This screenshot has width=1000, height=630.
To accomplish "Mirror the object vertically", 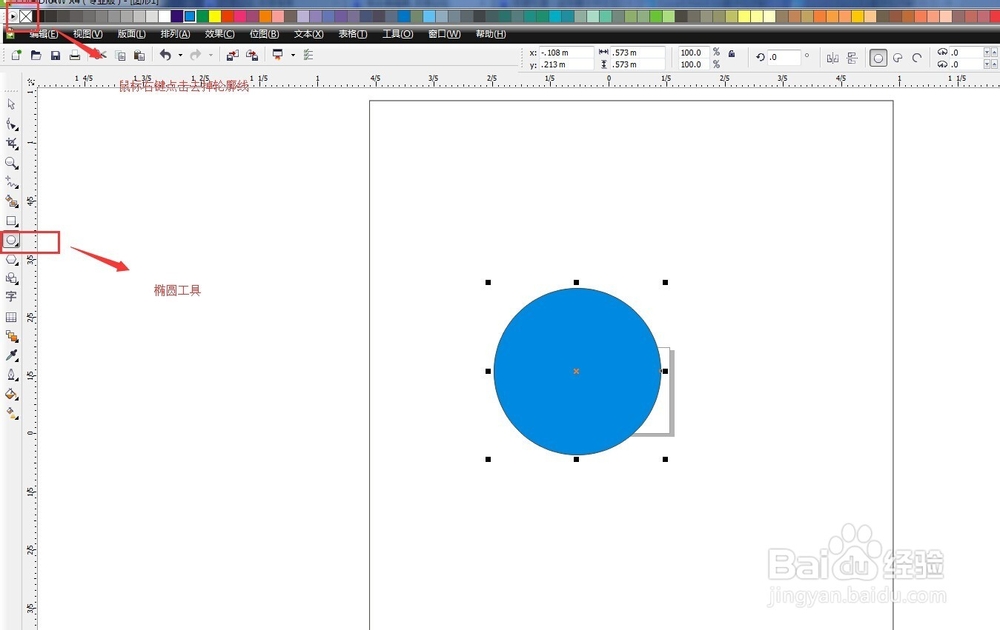I will coord(852,59).
